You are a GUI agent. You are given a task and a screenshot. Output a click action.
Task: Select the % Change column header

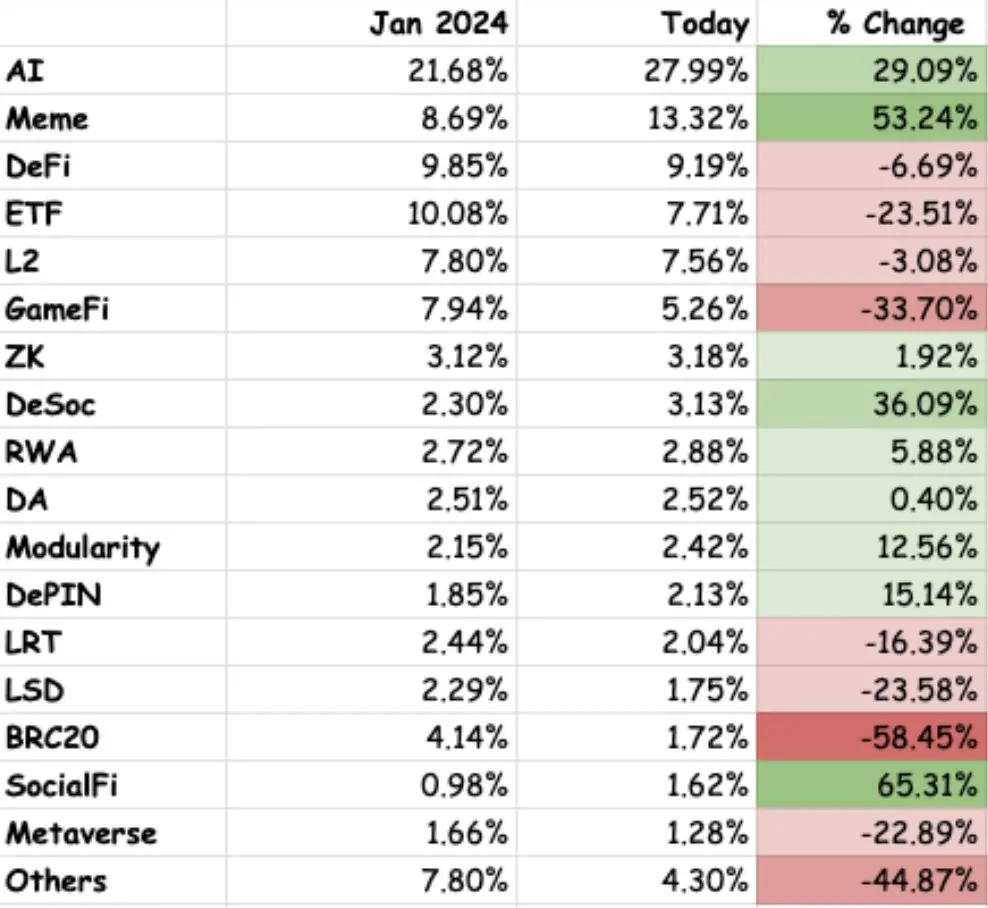click(872, 23)
